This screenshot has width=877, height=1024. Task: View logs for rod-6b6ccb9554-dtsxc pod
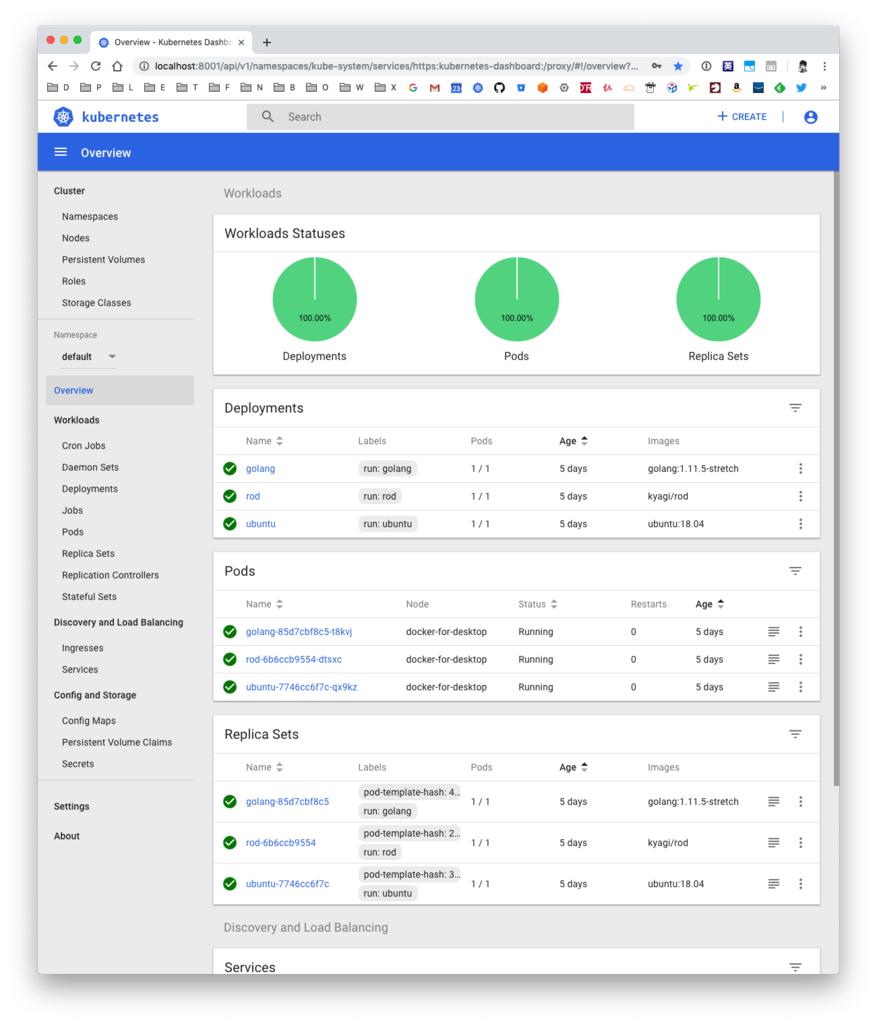(x=773, y=659)
